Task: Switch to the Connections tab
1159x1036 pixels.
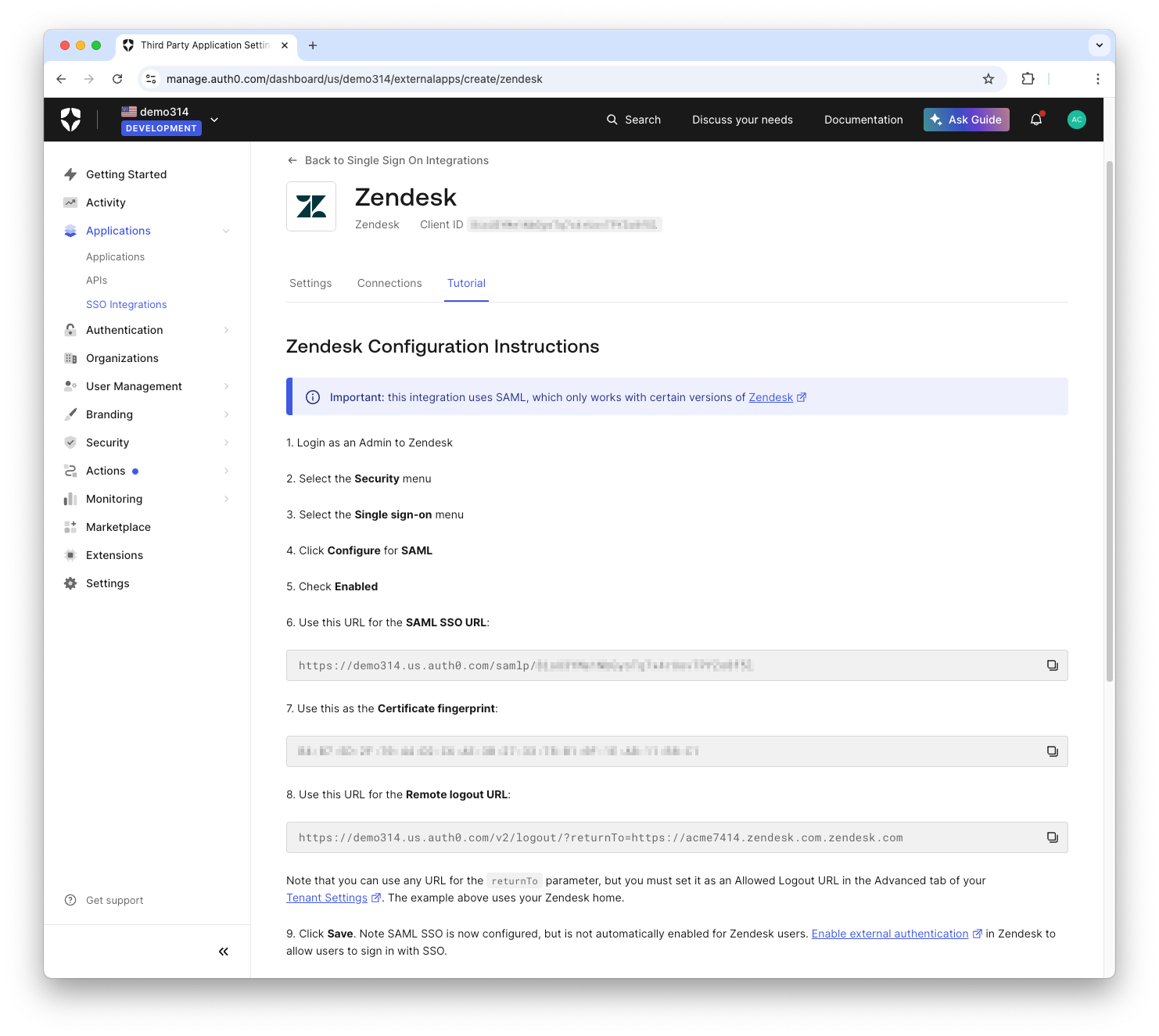Action: point(389,283)
